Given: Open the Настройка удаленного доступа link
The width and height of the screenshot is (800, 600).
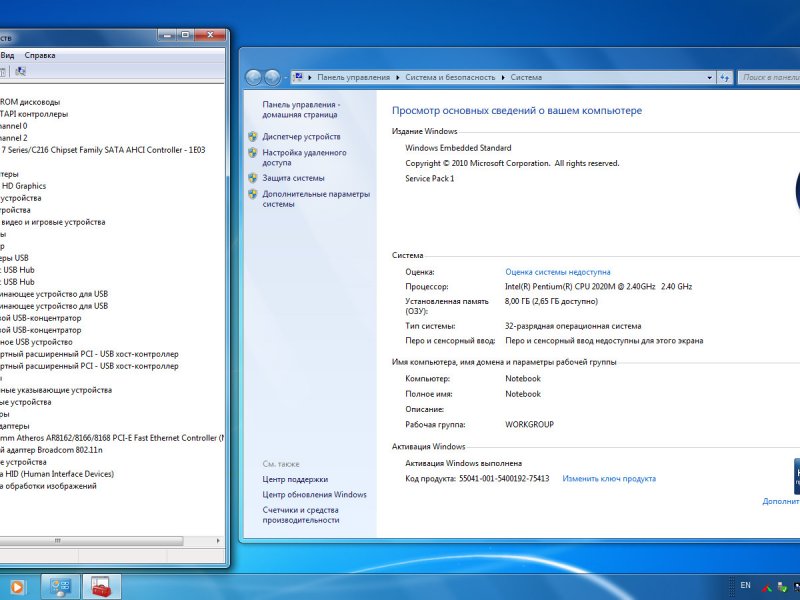Looking at the screenshot, I should tap(304, 158).
